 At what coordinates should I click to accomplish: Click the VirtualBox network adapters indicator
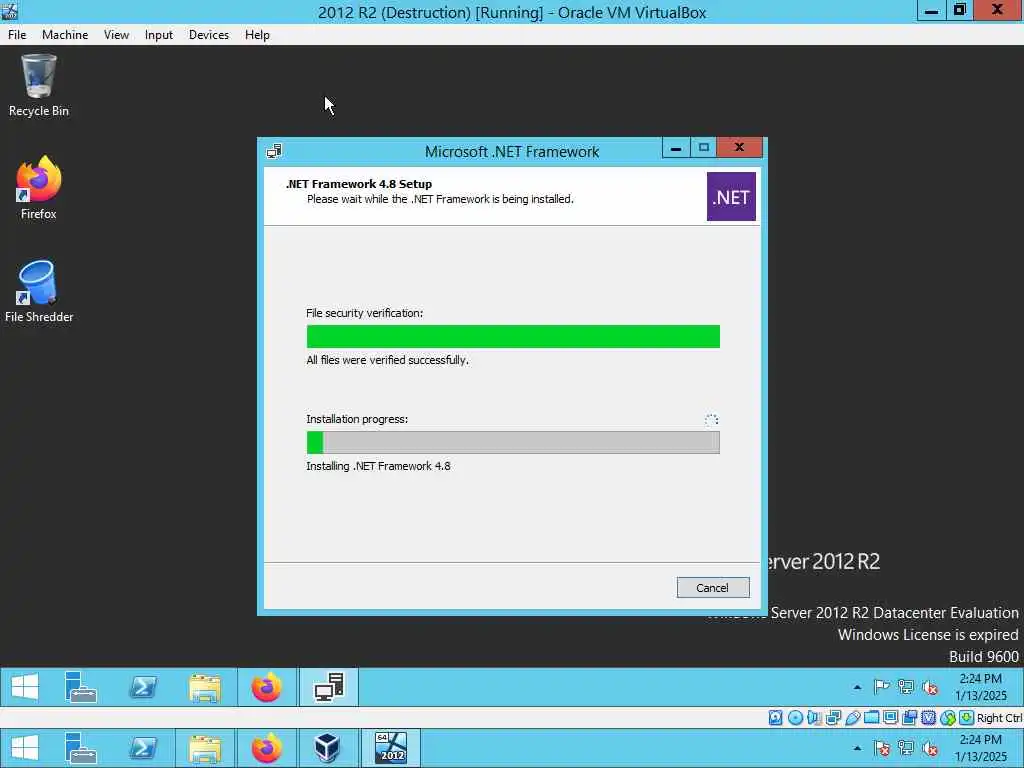tap(833, 718)
